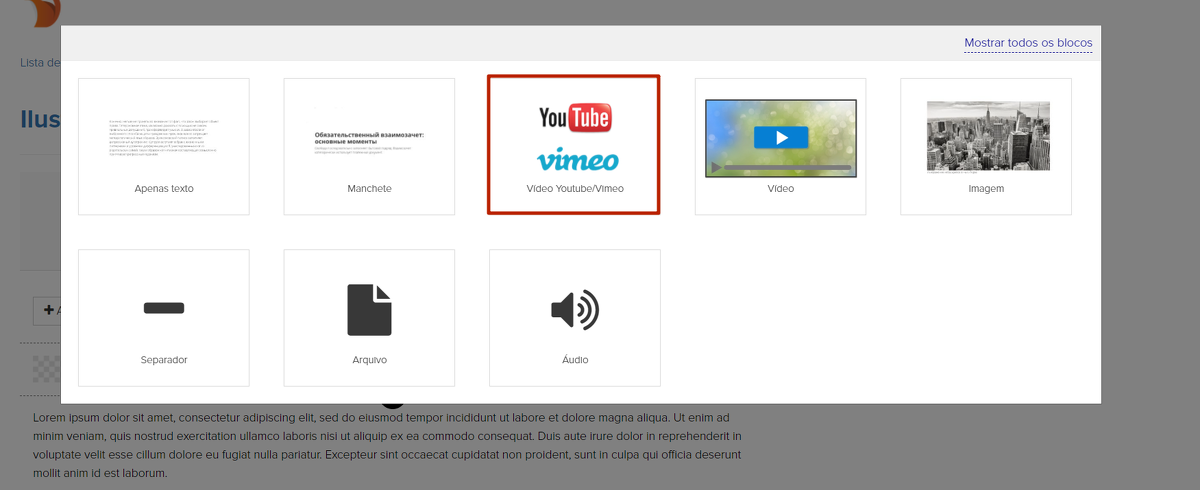Click the Mostrar todos os blocos link
1200x490 pixels.
click(x=1028, y=43)
